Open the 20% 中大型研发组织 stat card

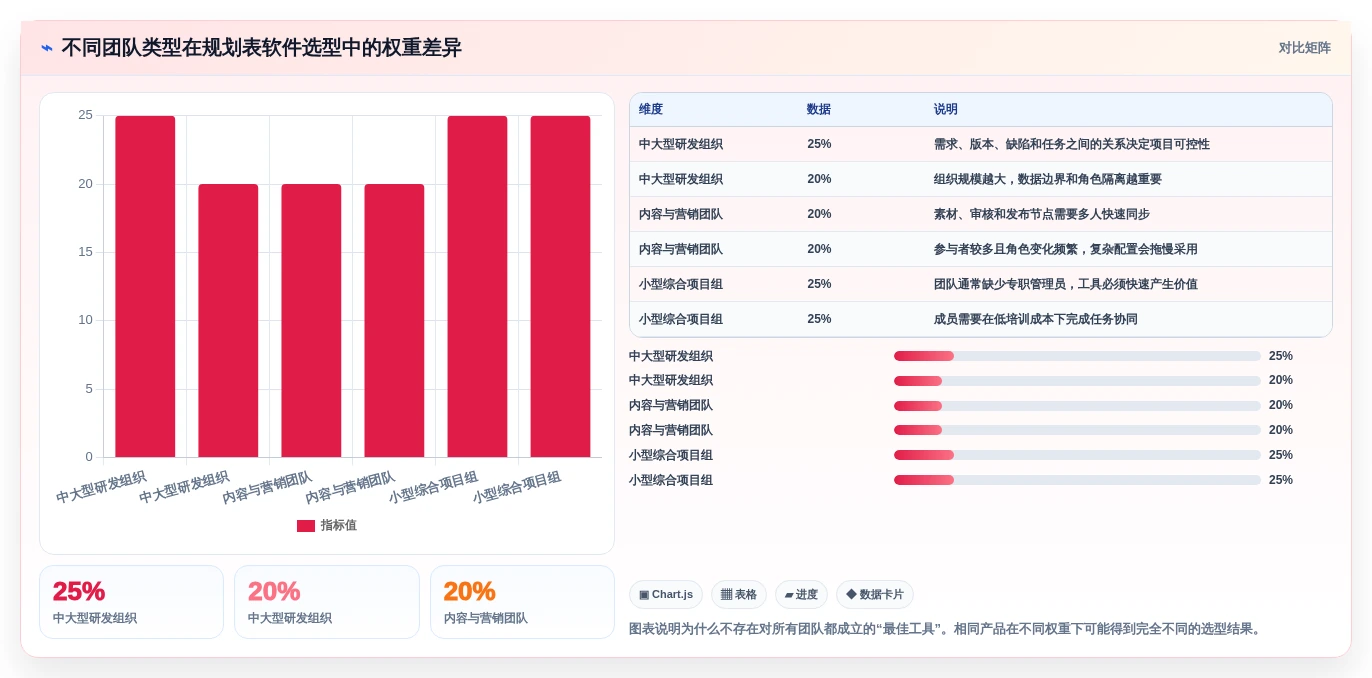[327, 602]
